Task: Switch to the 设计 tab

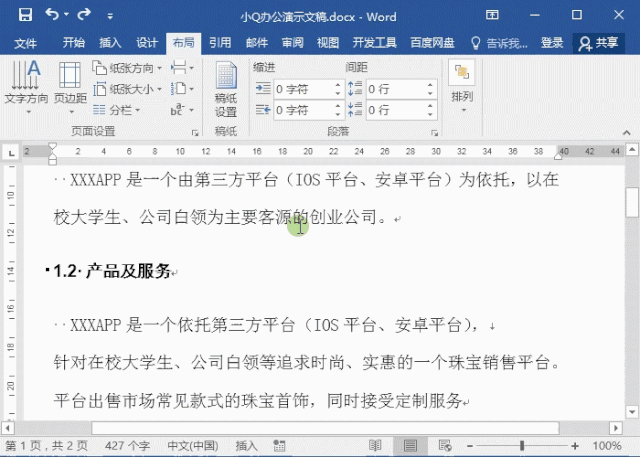Action: click(x=147, y=42)
